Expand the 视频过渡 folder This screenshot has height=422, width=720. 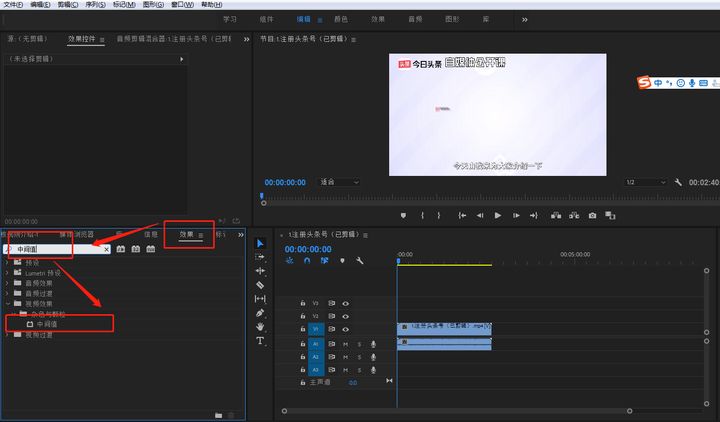tap(7, 335)
